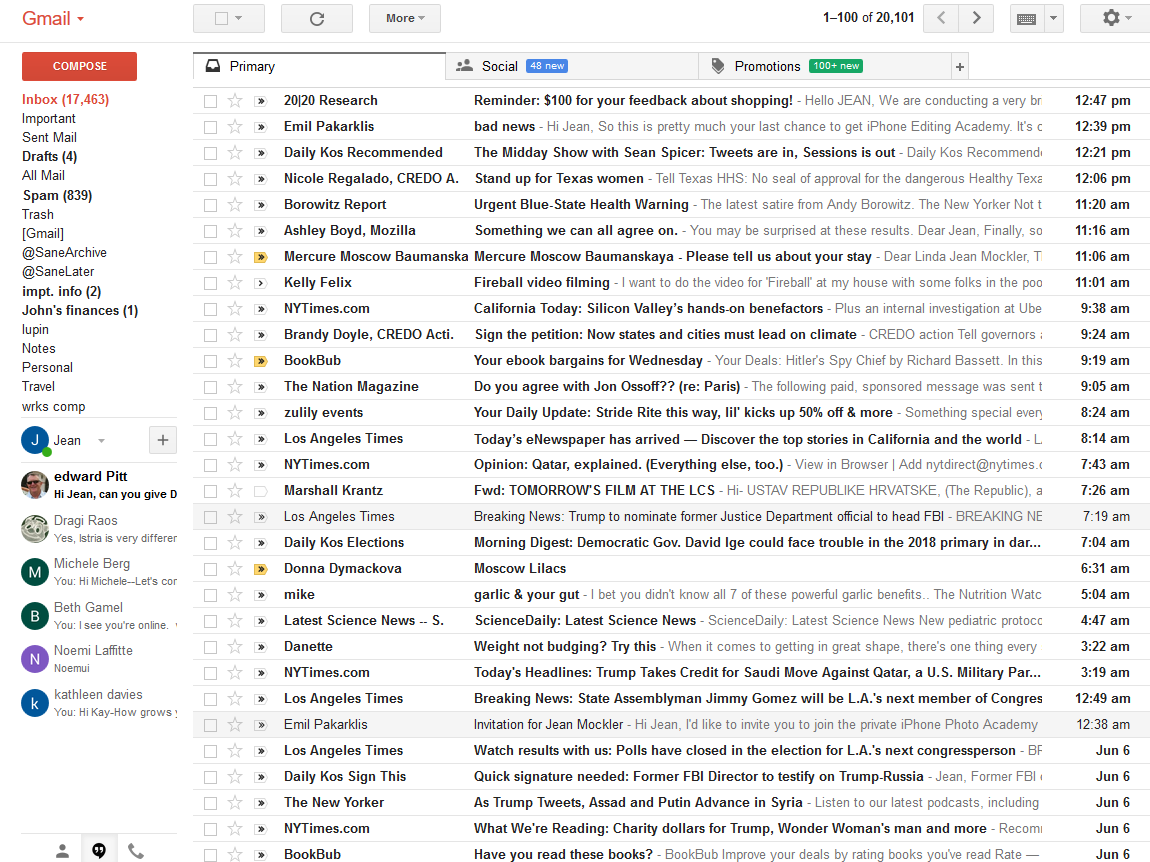
Task: Click Noemi Laffitte's avatar in chat list
Action: 34,659
